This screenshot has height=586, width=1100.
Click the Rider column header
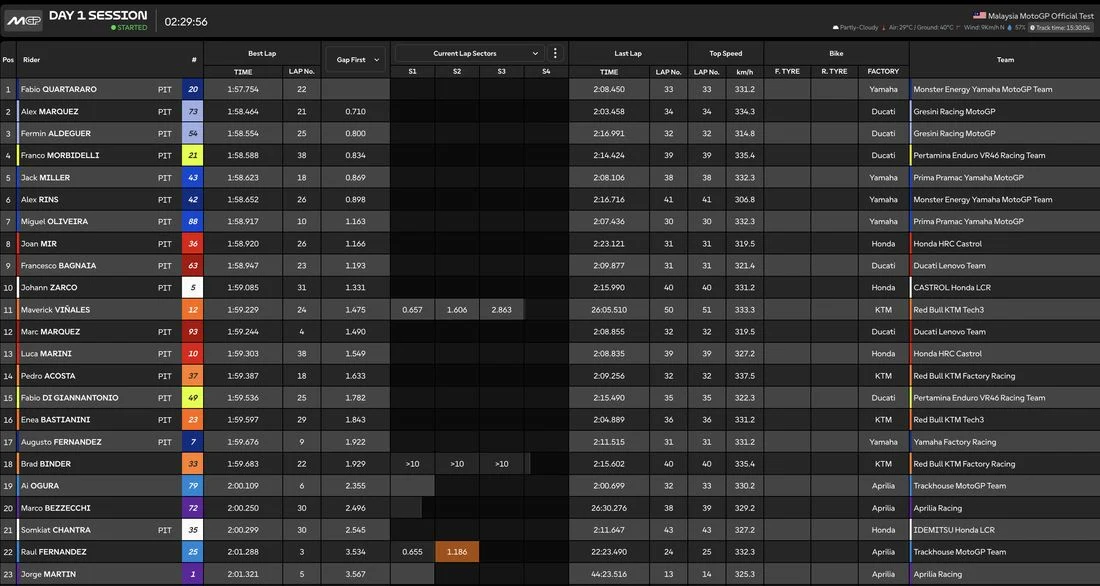(32, 60)
